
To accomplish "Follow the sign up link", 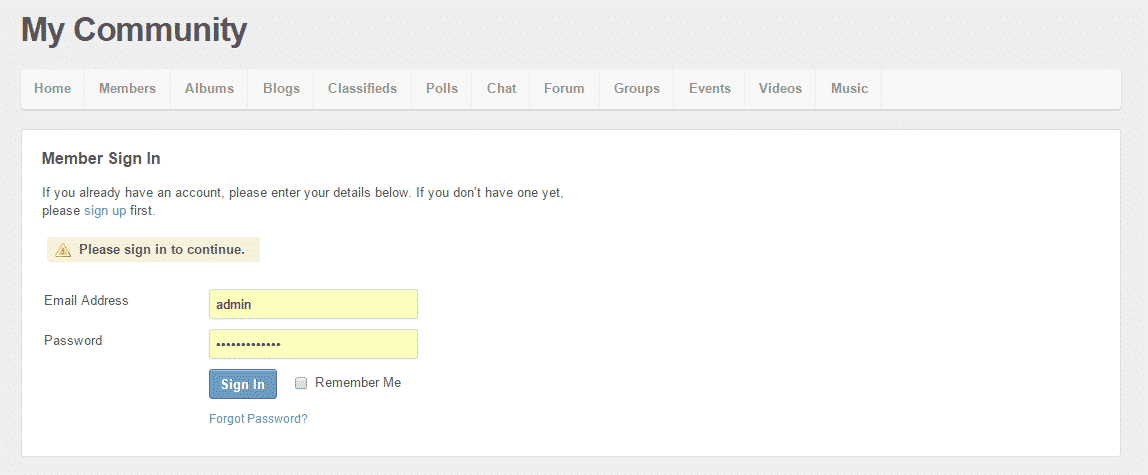I will (105, 211).
